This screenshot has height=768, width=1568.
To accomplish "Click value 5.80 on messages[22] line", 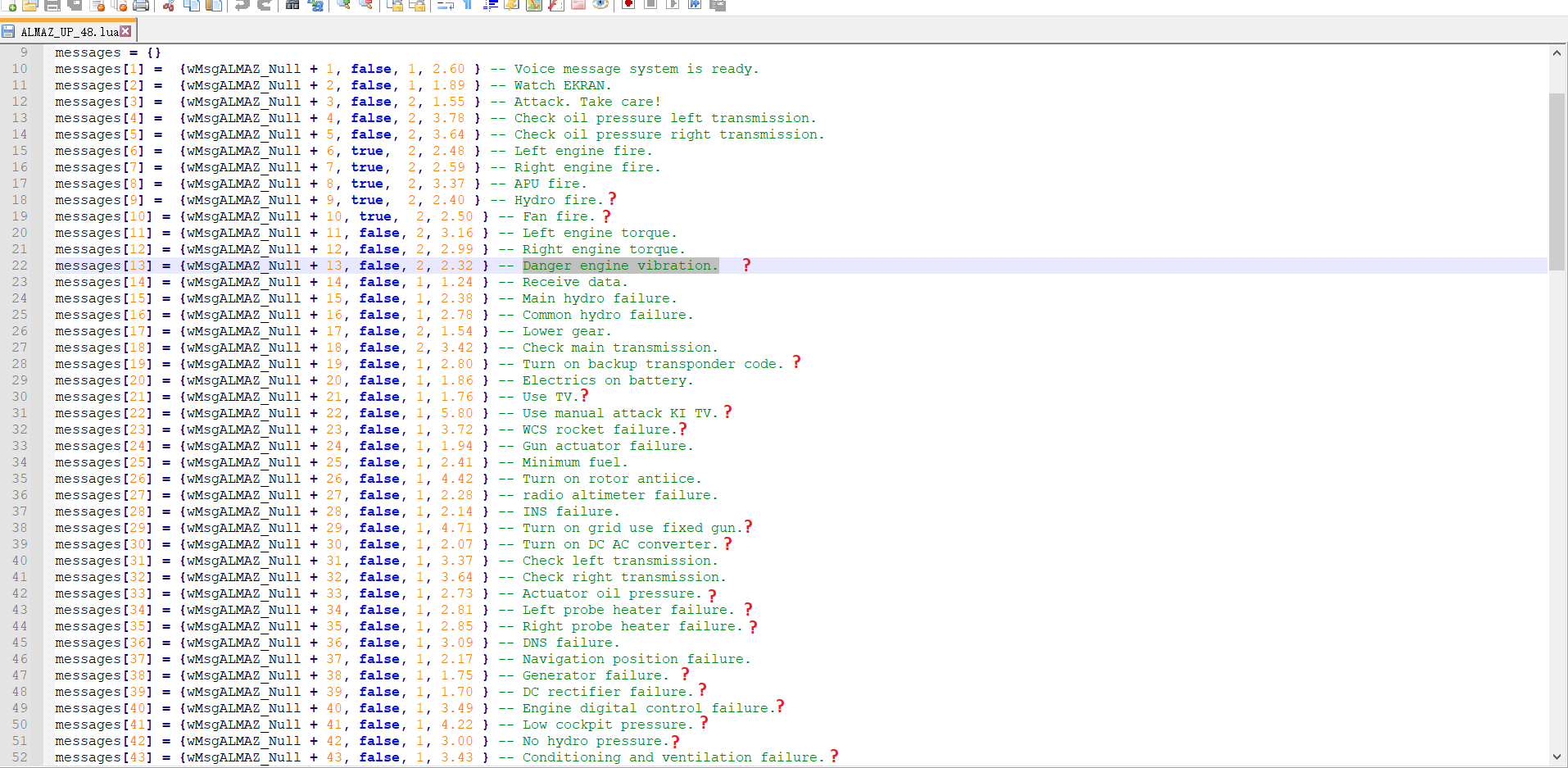I will 457,413.
